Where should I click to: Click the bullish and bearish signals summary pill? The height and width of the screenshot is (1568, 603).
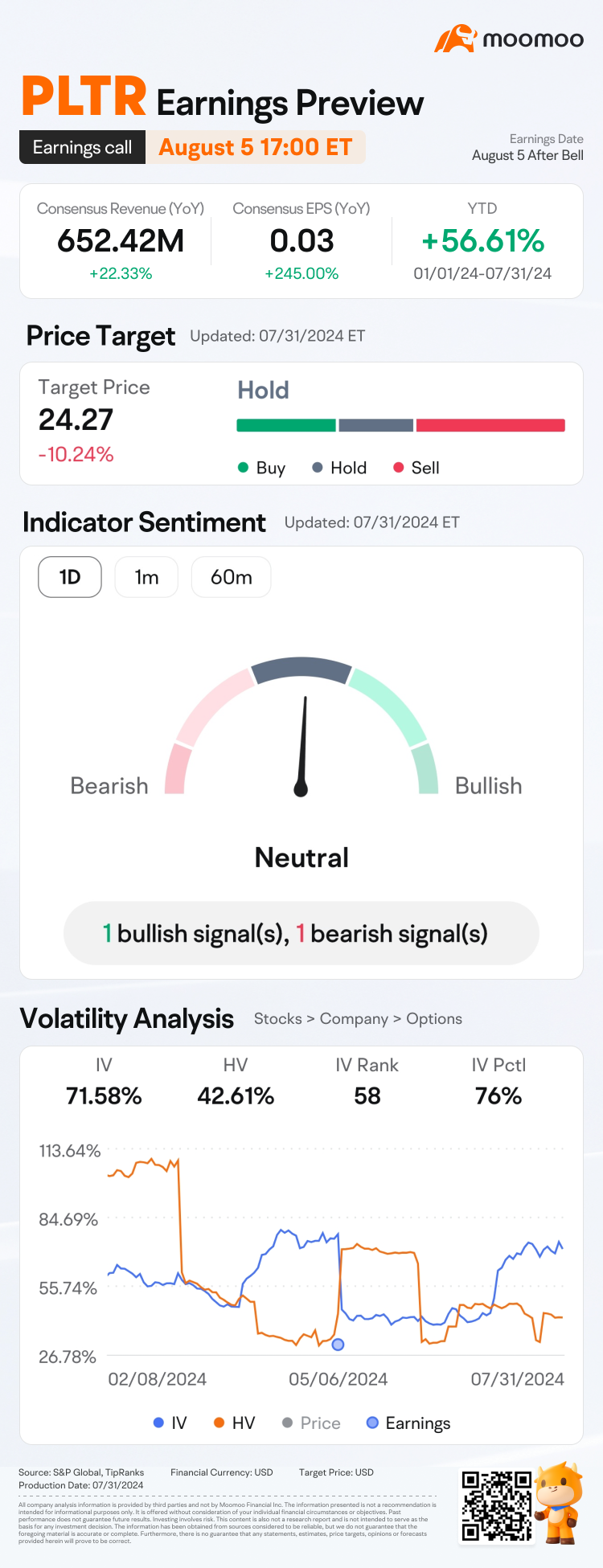coord(301,933)
